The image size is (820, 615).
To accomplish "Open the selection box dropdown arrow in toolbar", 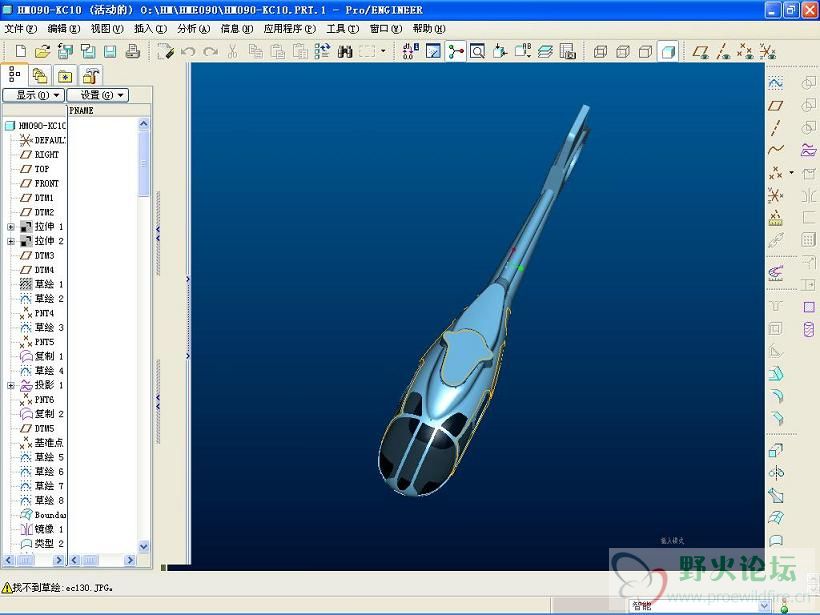I will point(383,51).
